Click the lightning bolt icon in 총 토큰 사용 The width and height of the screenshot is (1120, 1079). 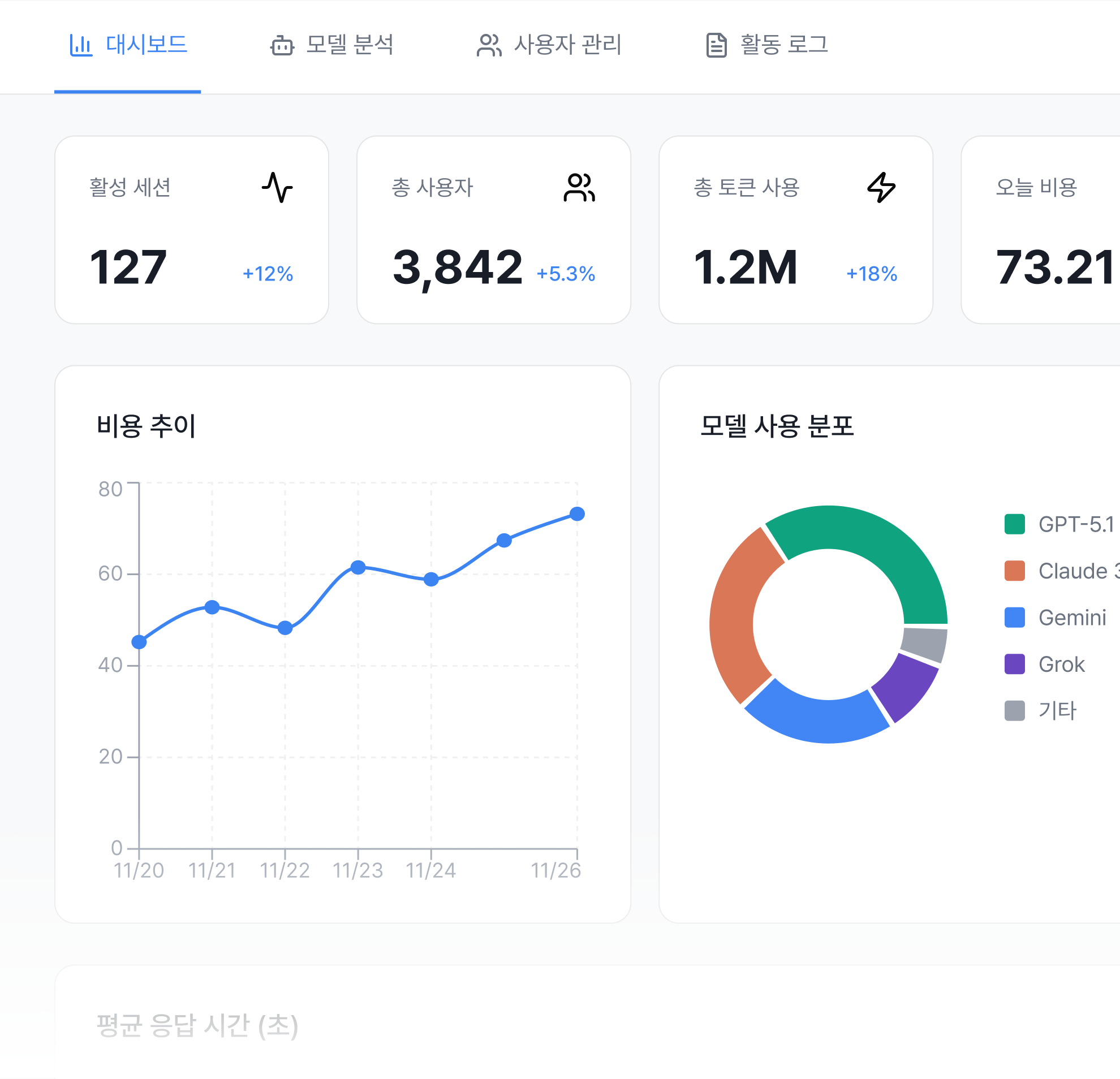click(881, 187)
